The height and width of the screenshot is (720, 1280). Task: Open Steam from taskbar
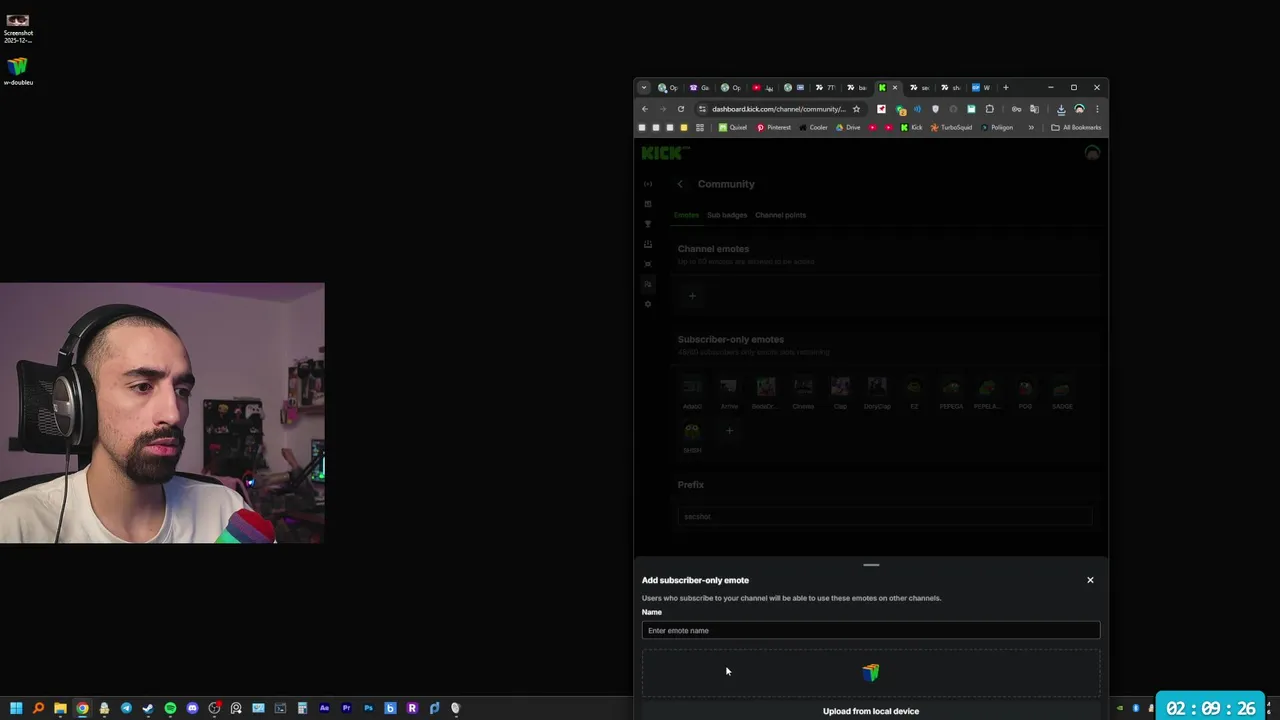[x=148, y=708]
